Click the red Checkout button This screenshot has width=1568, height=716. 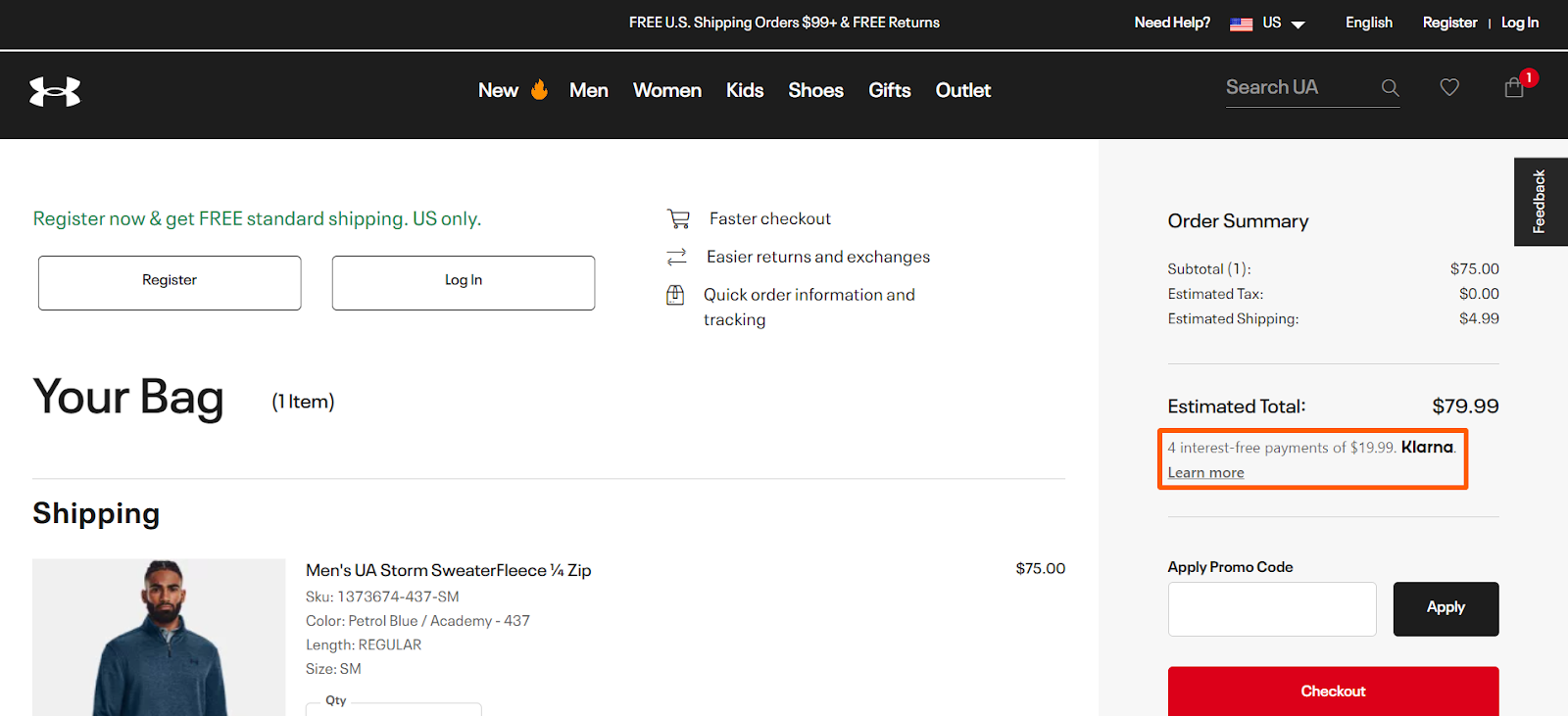[x=1333, y=691]
